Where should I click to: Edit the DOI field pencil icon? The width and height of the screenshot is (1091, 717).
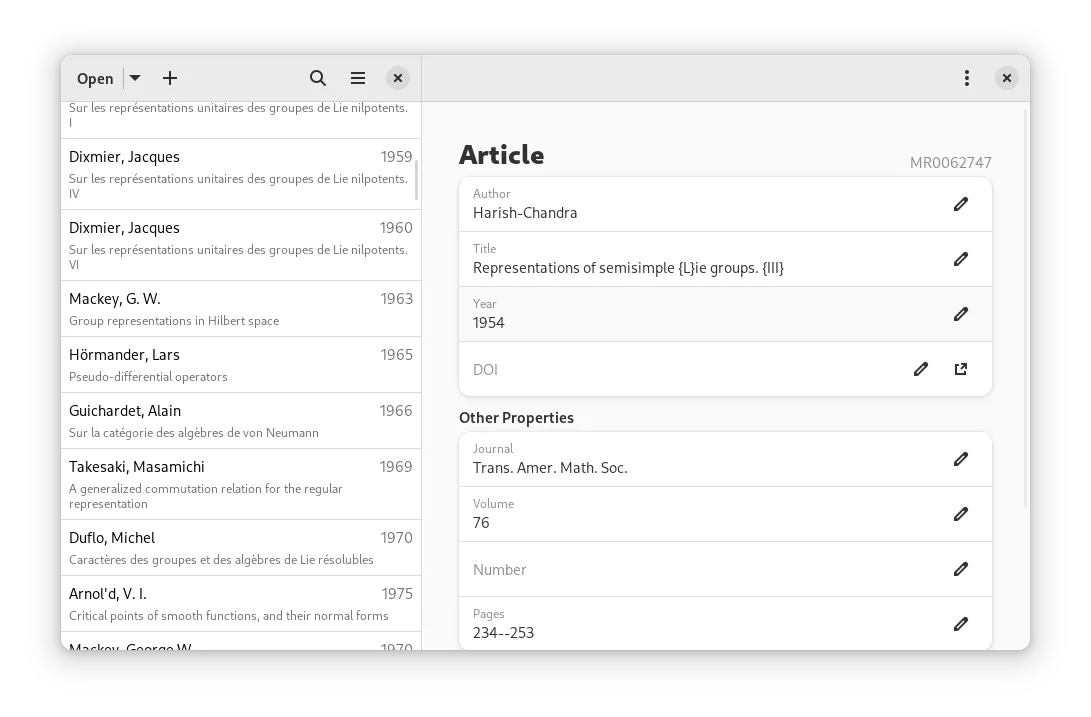[x=921, y=369]
